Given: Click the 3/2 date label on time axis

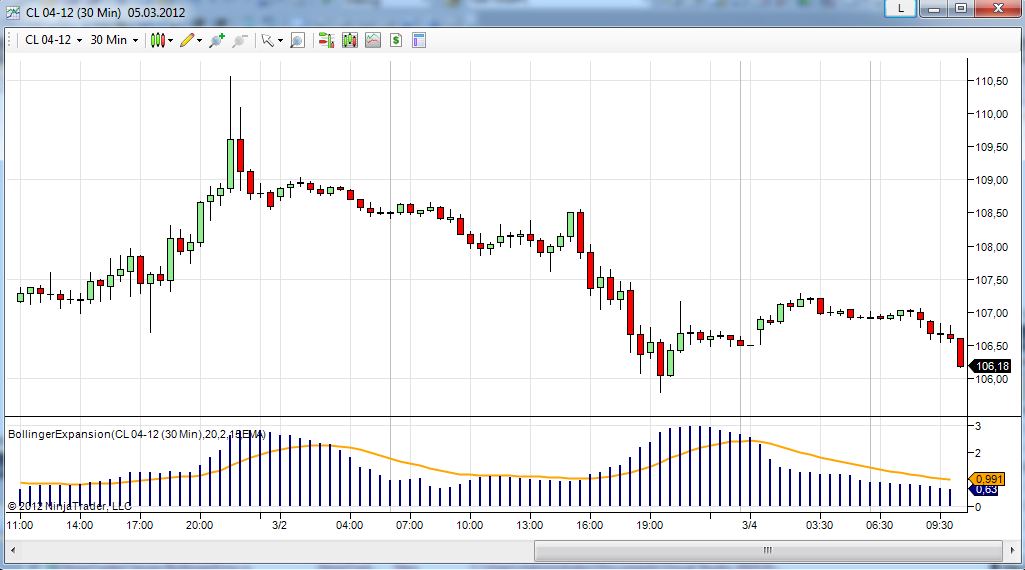Looking at the screenshot, I should point(279,525).
